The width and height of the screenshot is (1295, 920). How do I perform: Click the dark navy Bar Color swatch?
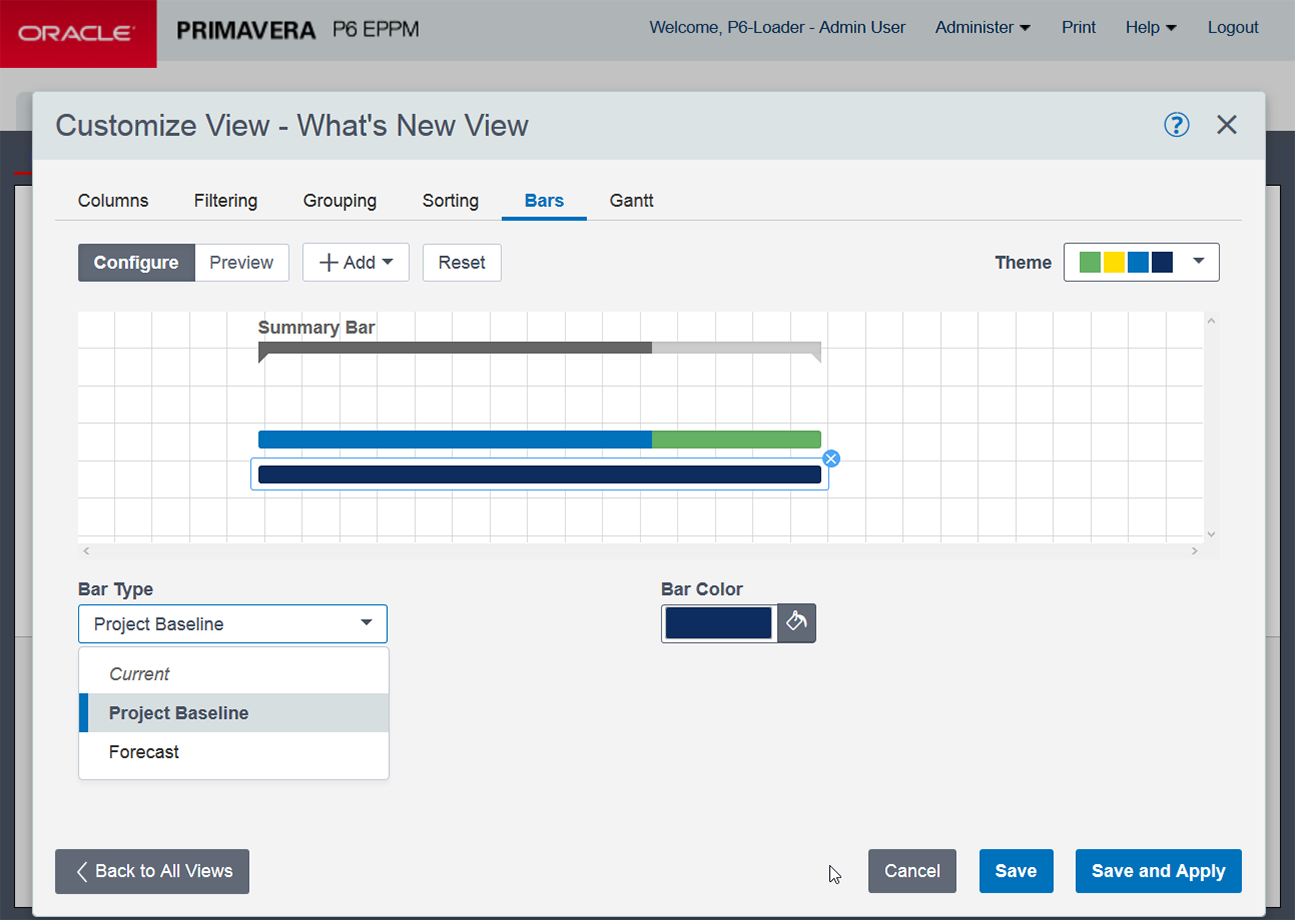pos(718,623)
